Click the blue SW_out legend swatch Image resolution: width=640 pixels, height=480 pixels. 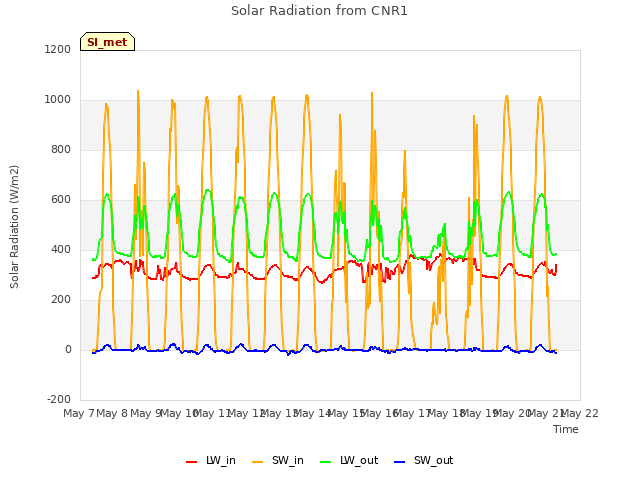[400, 462]
